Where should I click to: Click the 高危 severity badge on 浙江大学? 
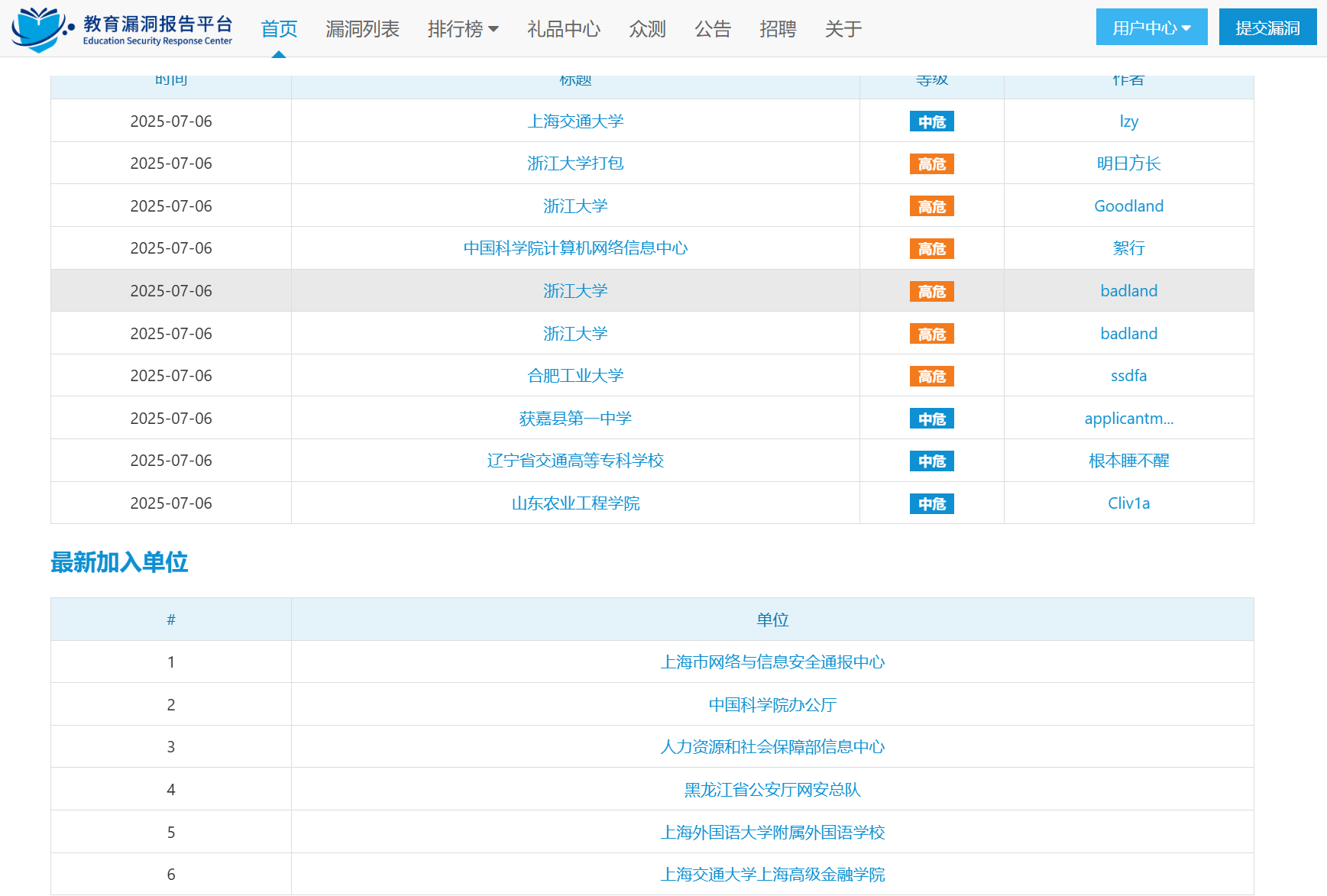(931, 205)
